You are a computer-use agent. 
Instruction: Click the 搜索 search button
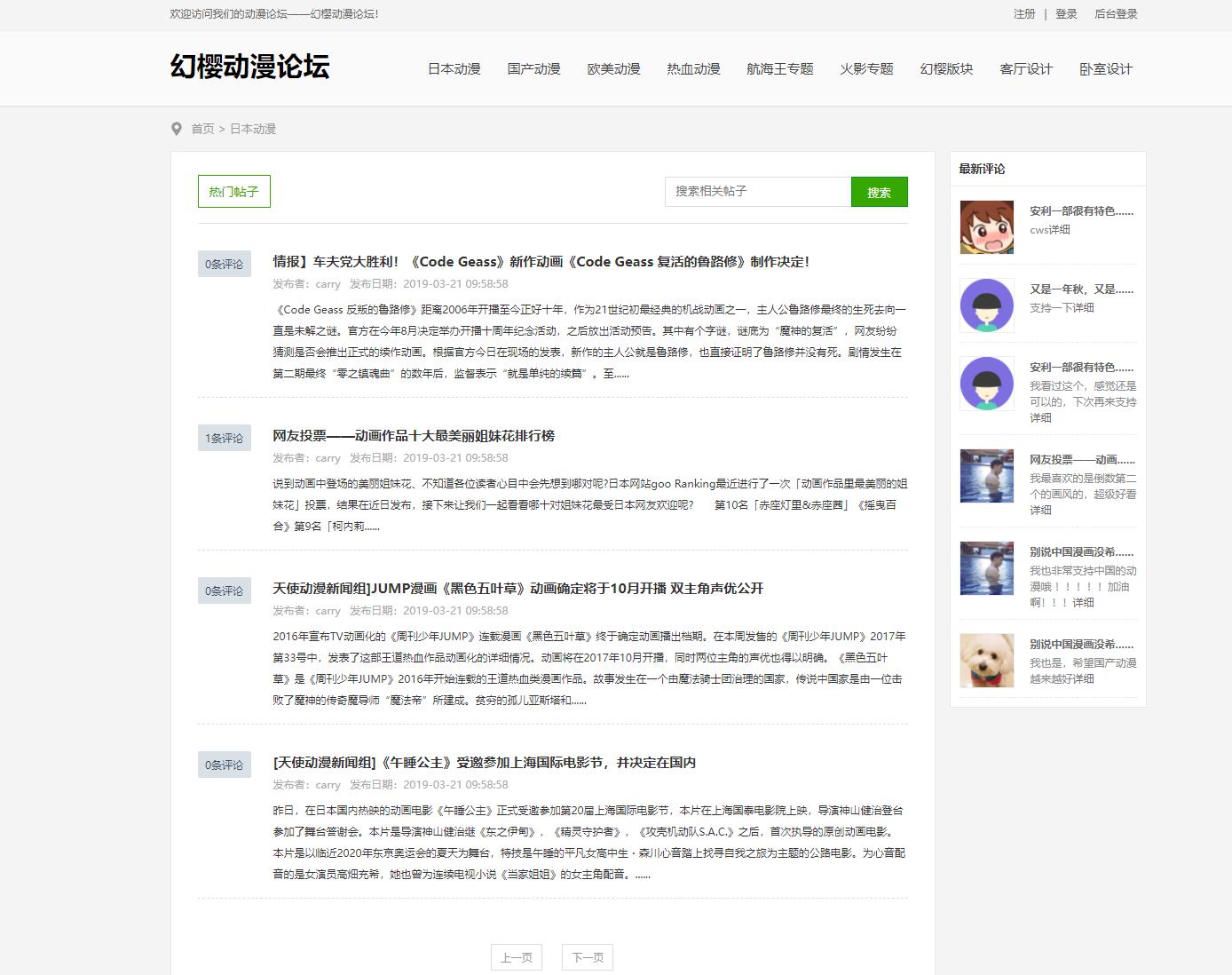point(880,191)
